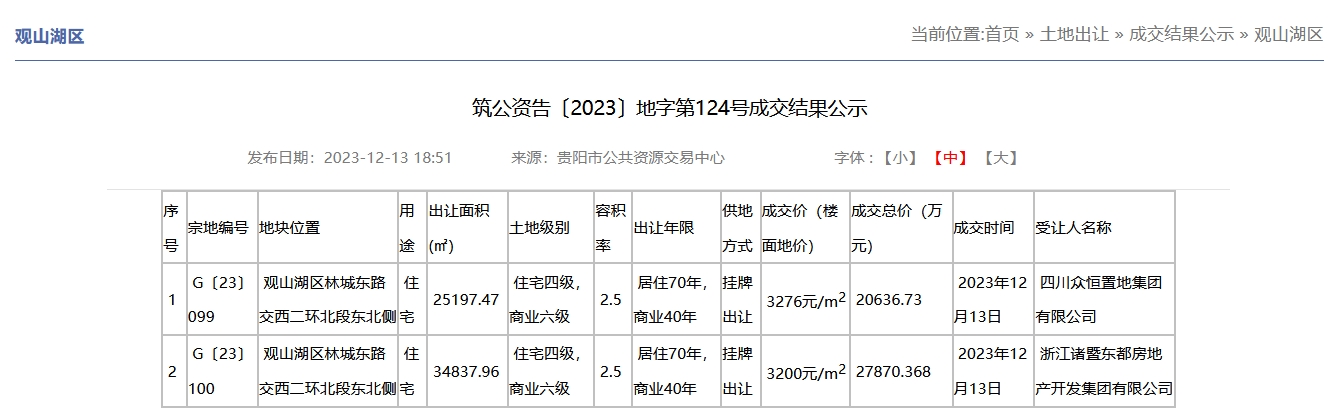The height and width of the screenshot is (420, 1338).
Task: Click the total price cell 27870.368
Action: tap(893, 372)
